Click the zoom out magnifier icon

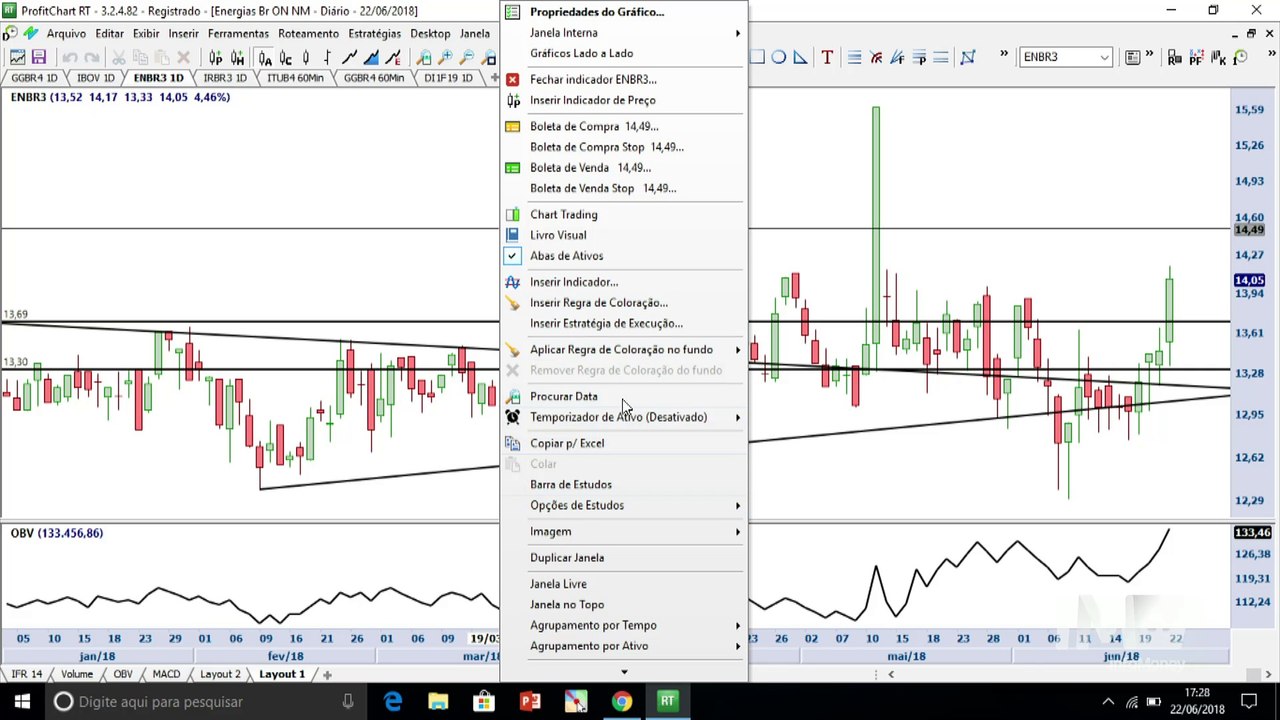(x=467, y=58)
